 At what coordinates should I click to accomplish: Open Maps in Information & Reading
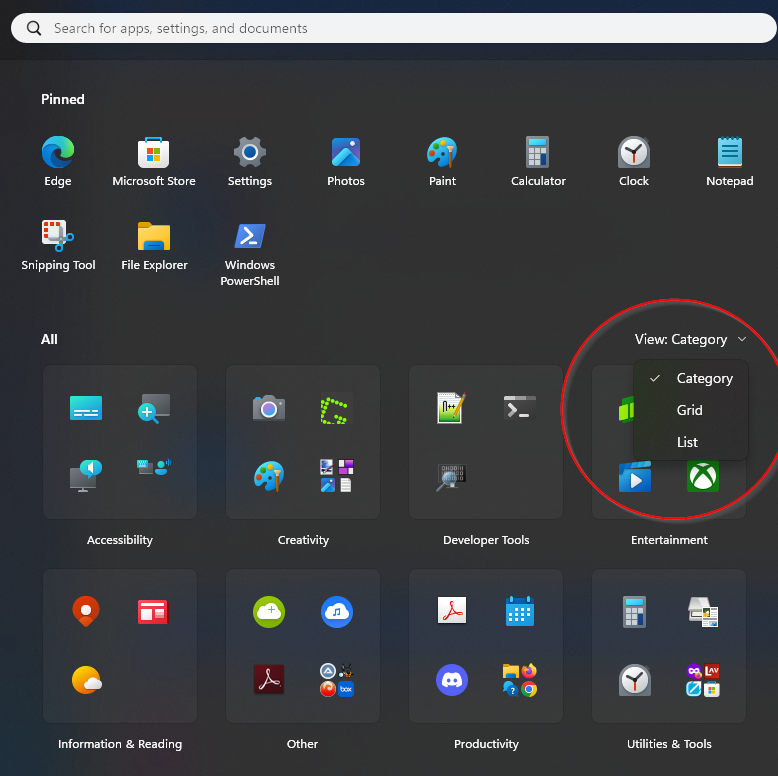[86, 611]
